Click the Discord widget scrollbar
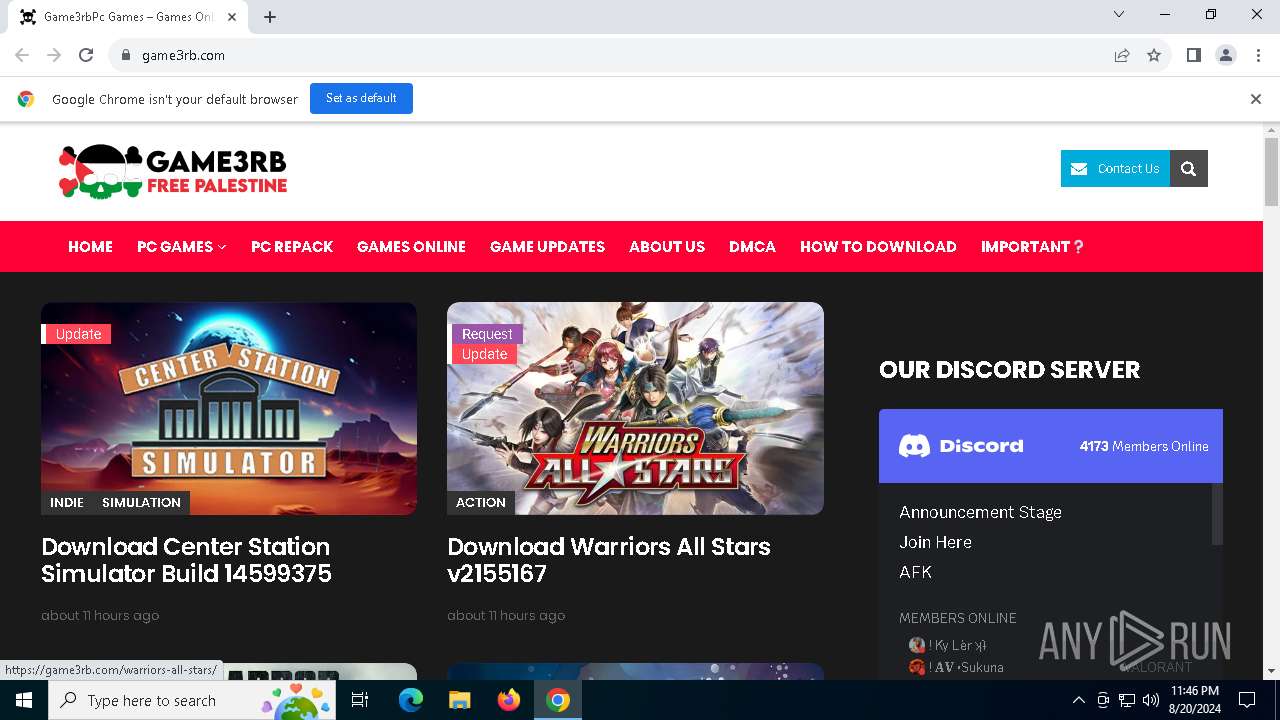Screen dimensions: 1280x720 [x=1217, y=514]
